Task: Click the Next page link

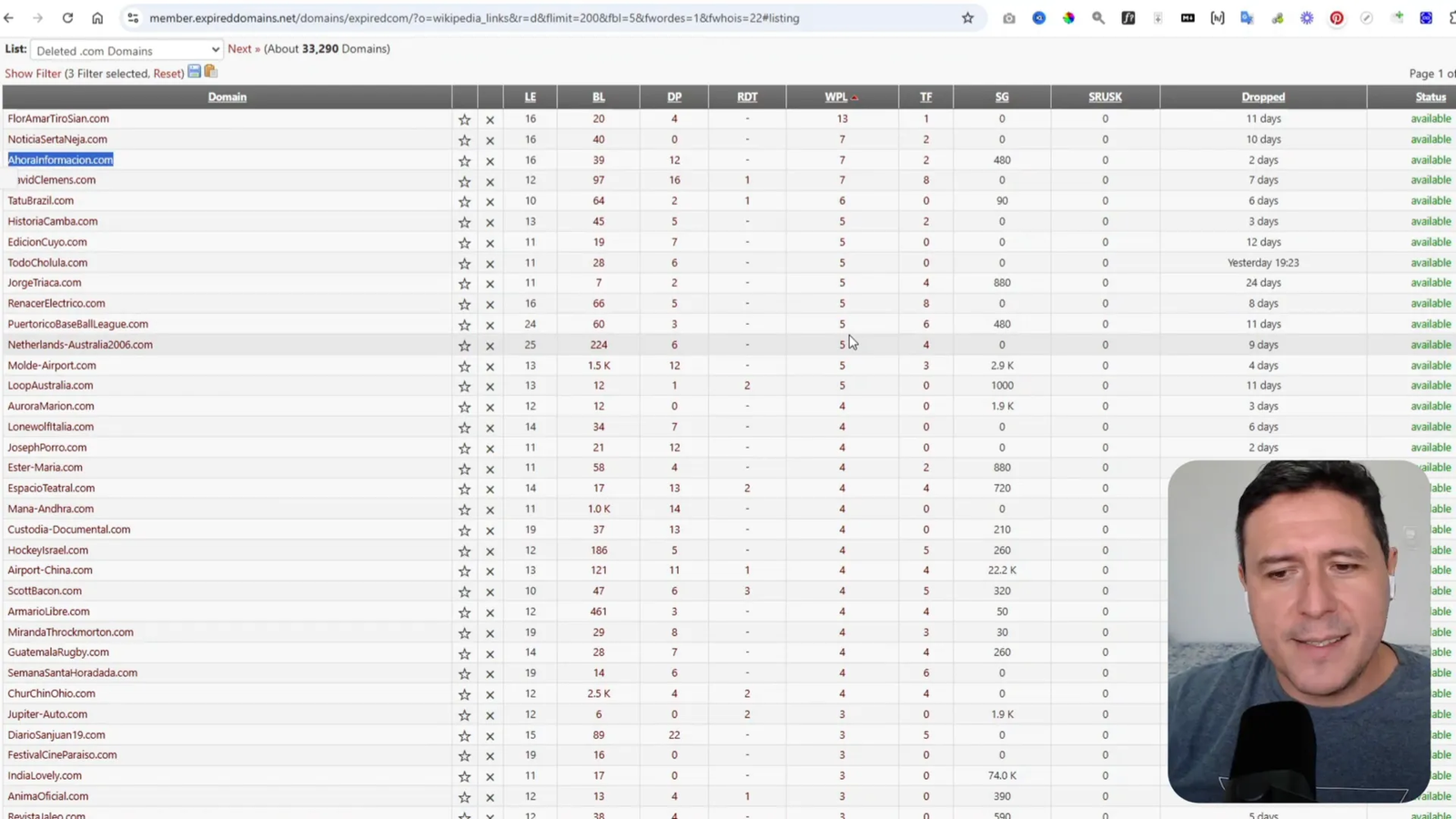Action: click(x=239, y=49)
